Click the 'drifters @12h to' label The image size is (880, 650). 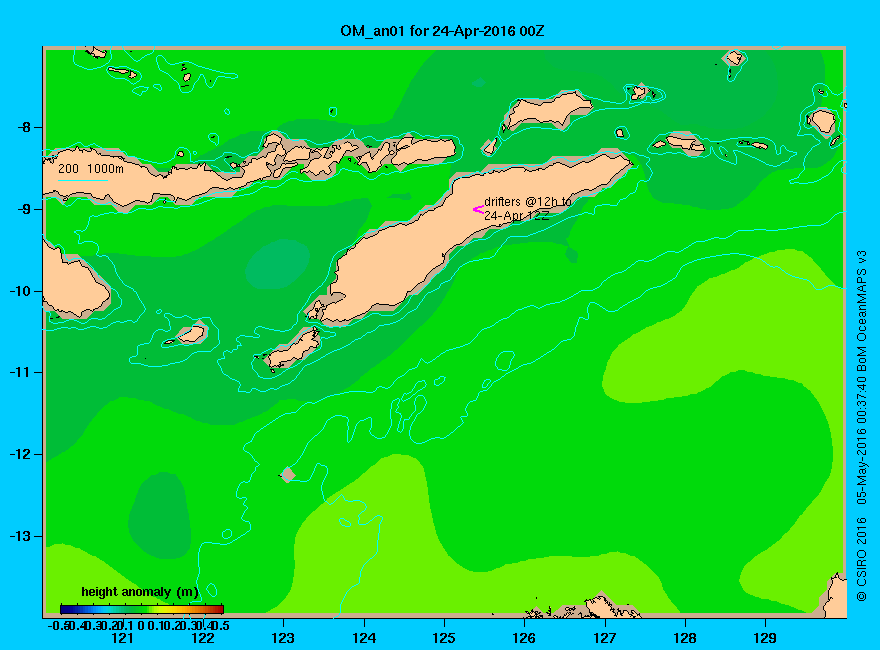click(x=528, y=201)
